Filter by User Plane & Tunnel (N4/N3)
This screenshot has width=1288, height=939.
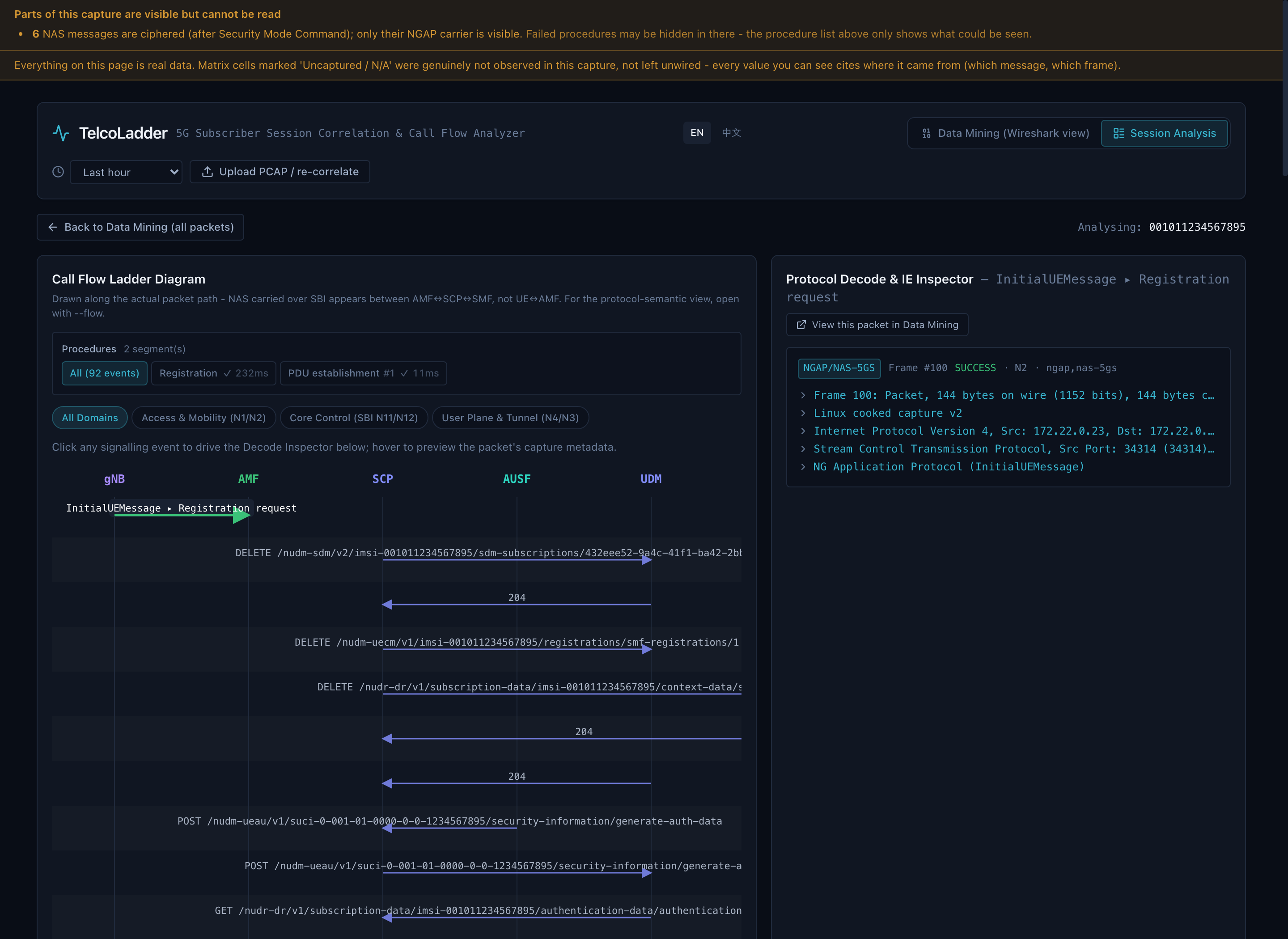510,418
